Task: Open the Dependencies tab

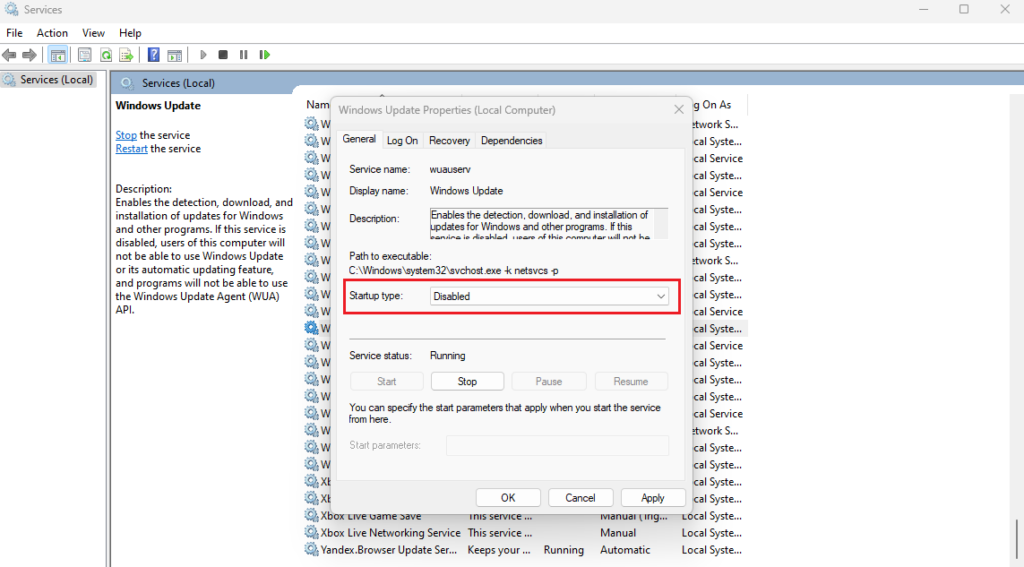Action: coord(511,141)
